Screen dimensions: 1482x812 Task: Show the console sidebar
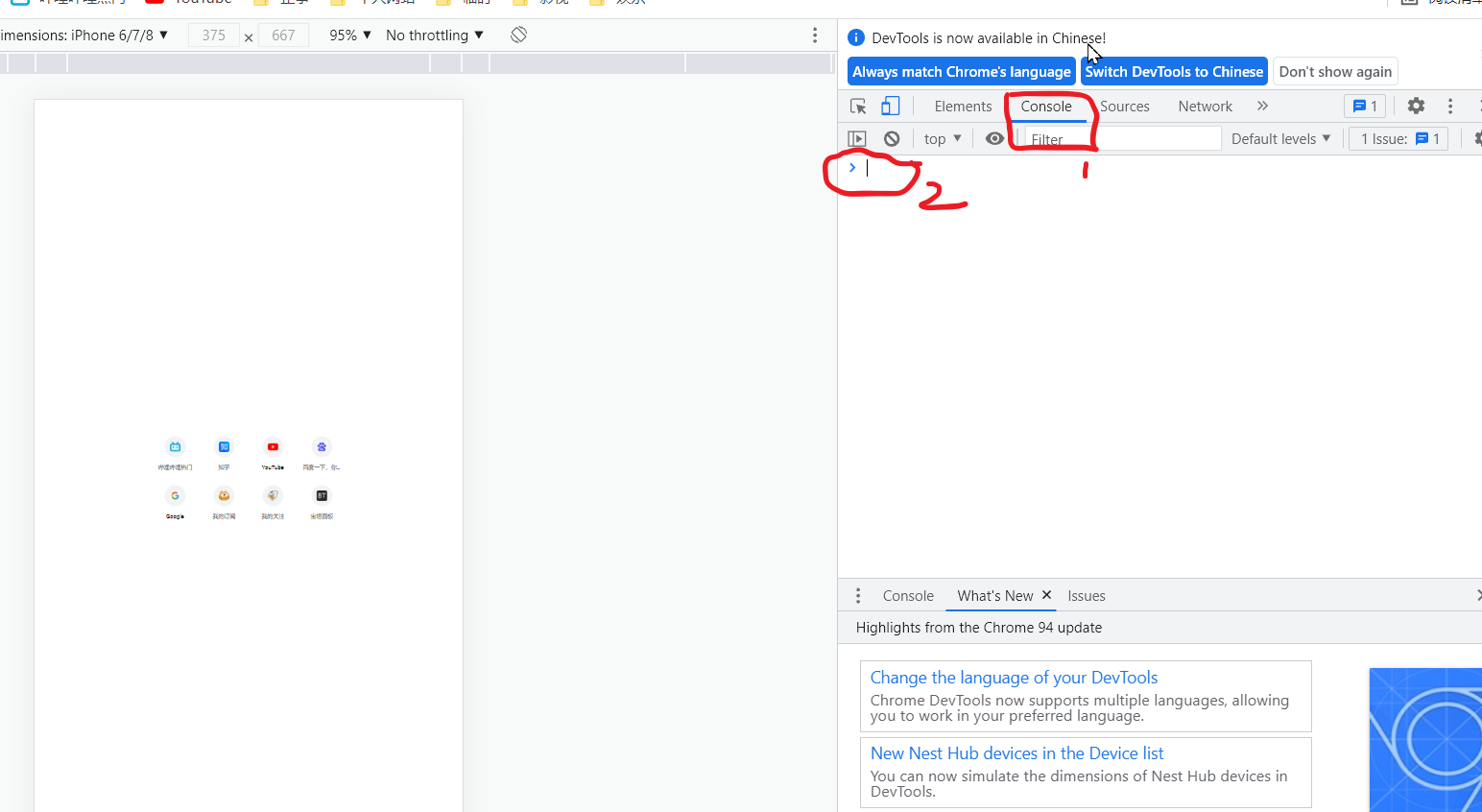click(857, 139)
